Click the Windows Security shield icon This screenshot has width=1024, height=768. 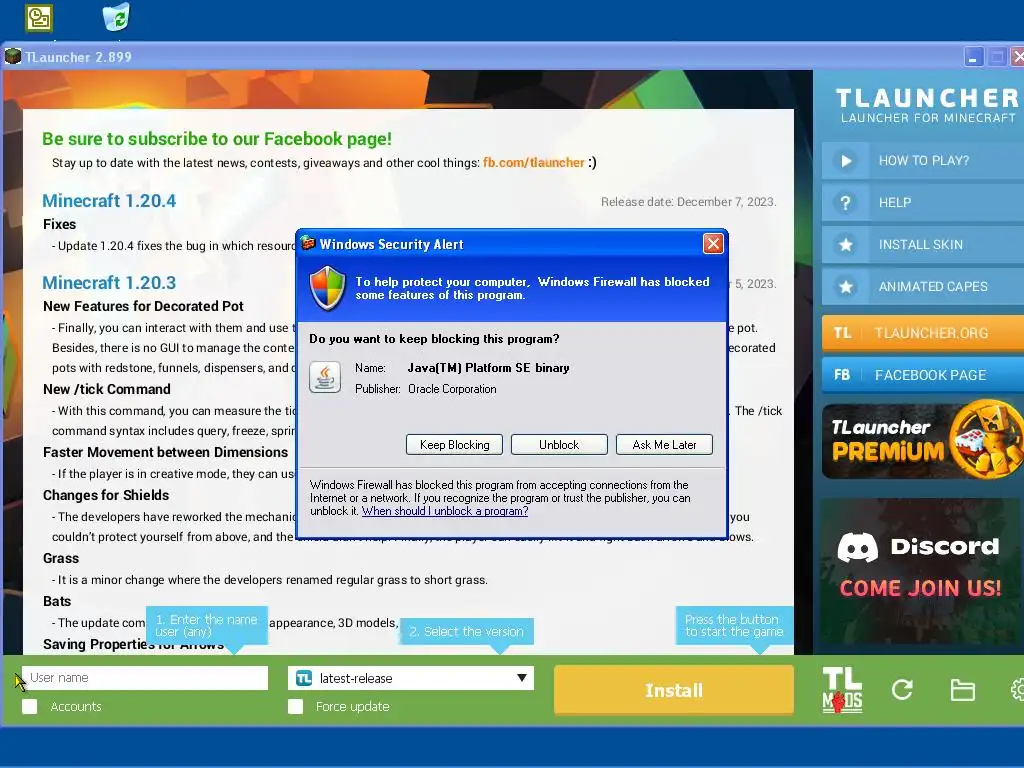327,287
